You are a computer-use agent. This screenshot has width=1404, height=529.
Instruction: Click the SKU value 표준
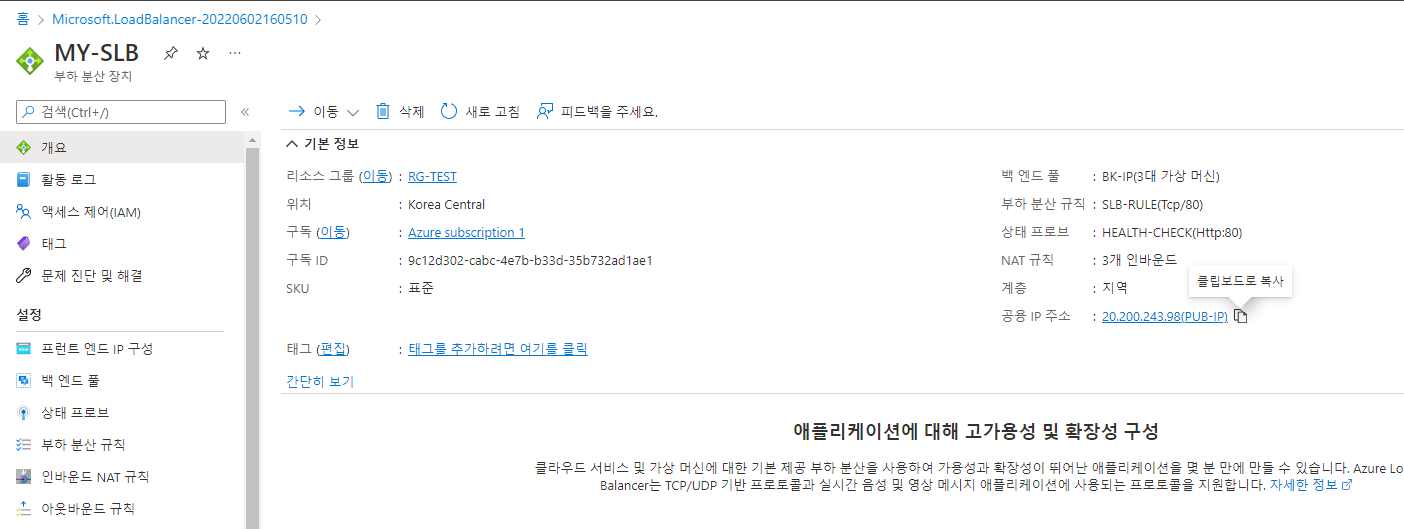(x=421, y=288)
